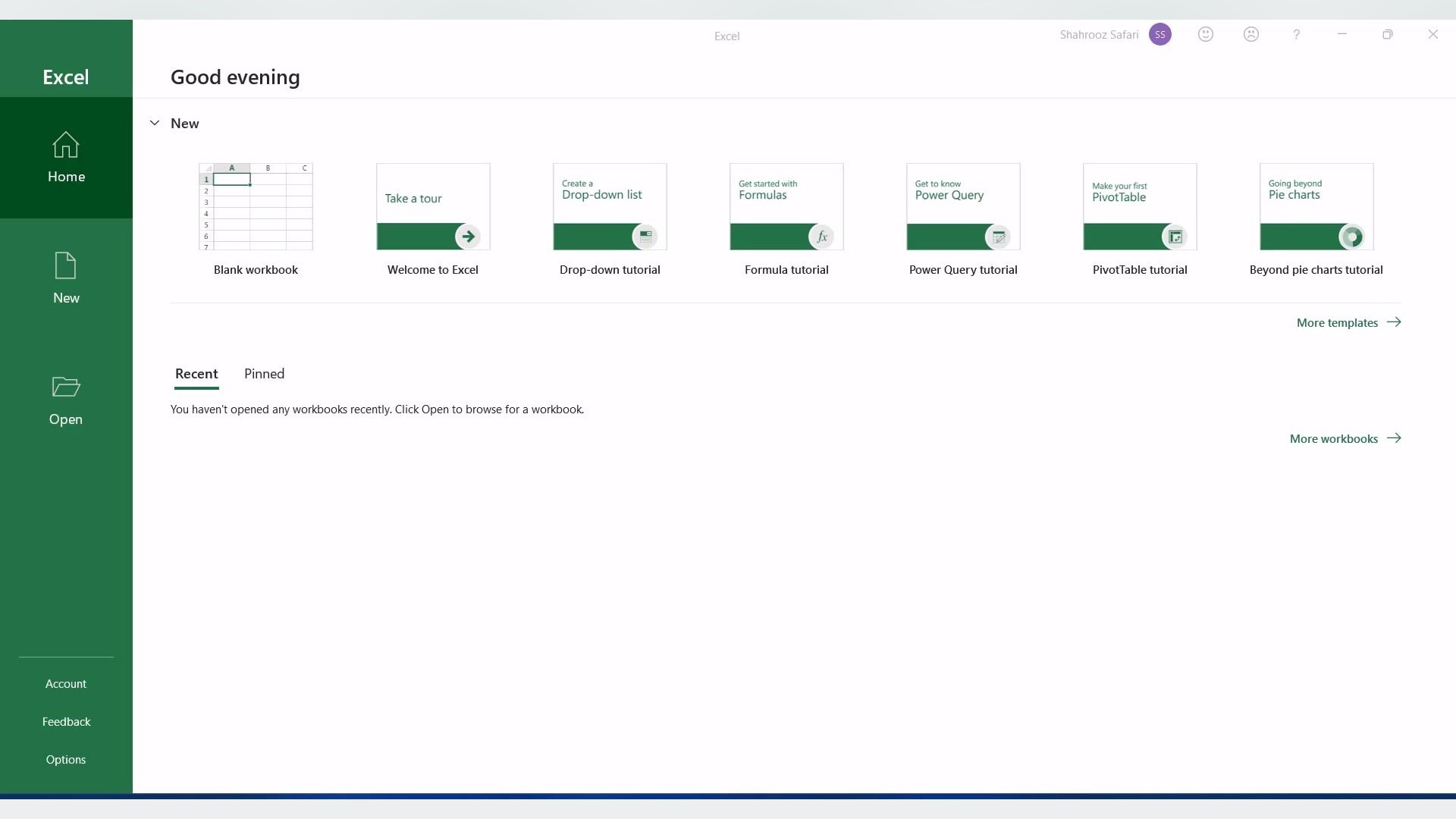
Task: Go to the Home section in sidebar
Action: click(66, 158)
